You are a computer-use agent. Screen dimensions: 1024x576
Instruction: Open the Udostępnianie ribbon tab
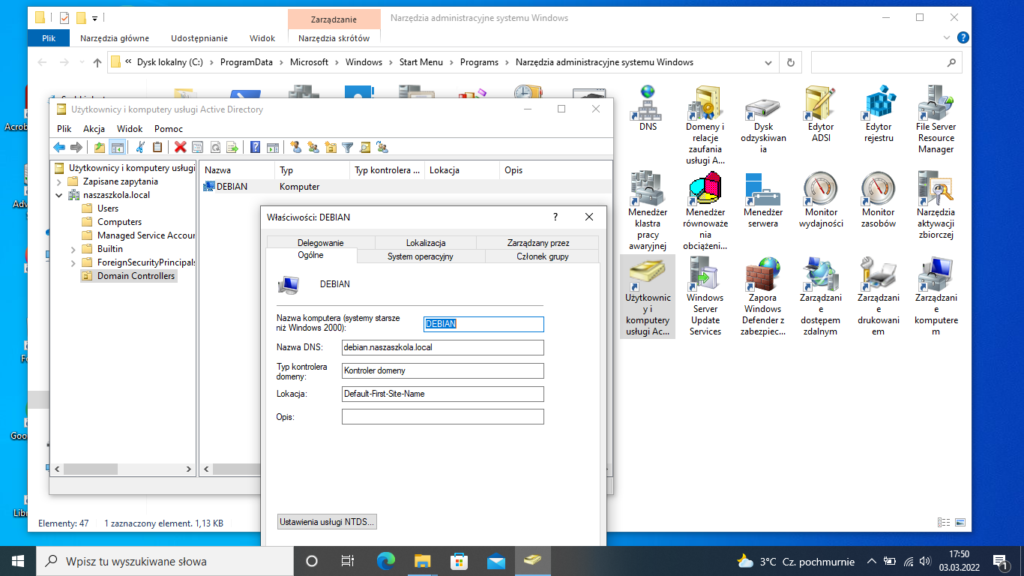pos(201,38)
